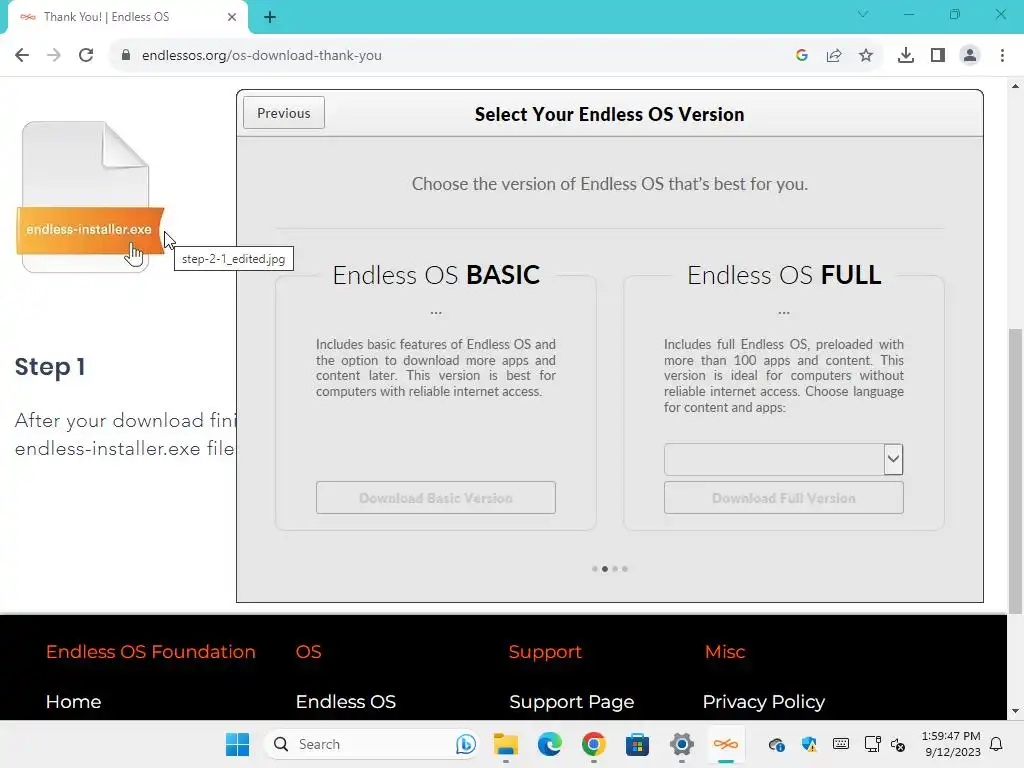Open Microsoft Store from the taskbar
Viewport: 1024px width, 768px height.
[637, 744]
